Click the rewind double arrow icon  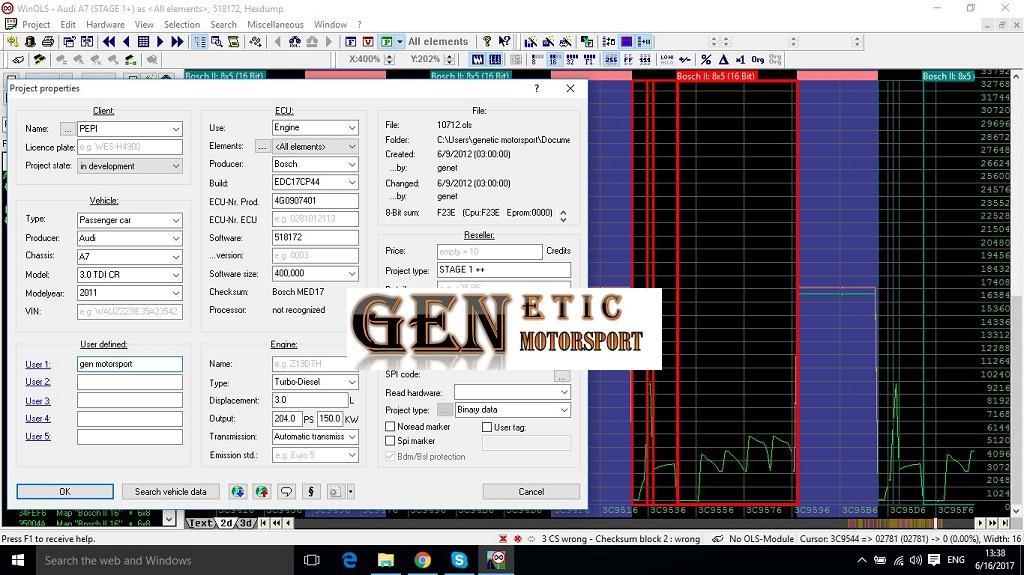(109, 42)
